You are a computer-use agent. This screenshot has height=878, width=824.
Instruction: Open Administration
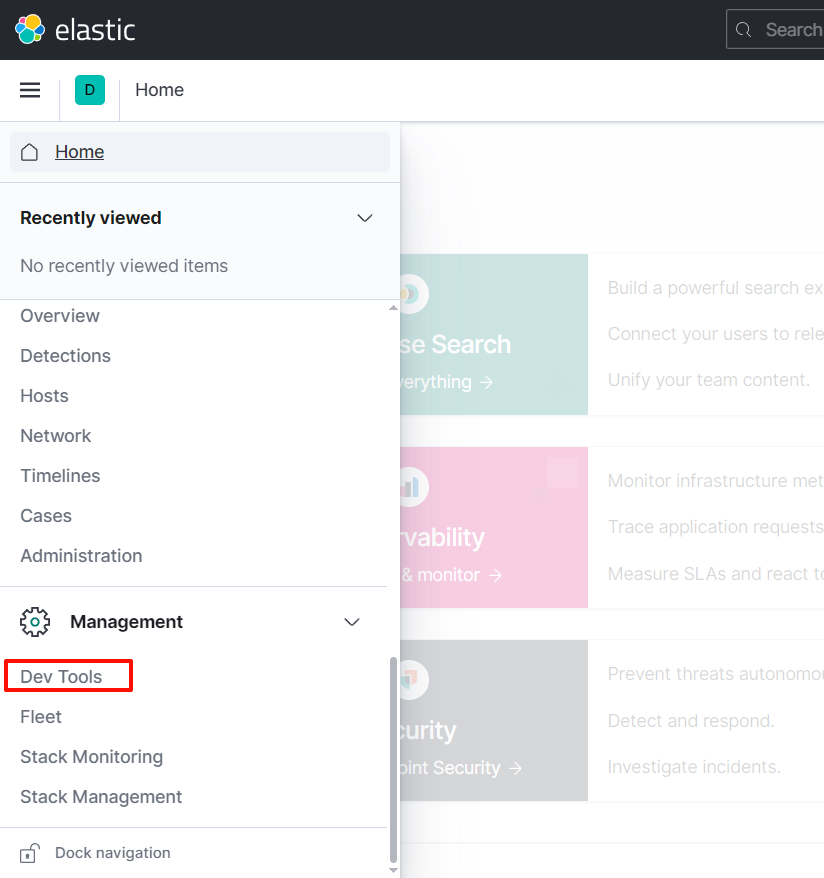(x=81, y=556)
